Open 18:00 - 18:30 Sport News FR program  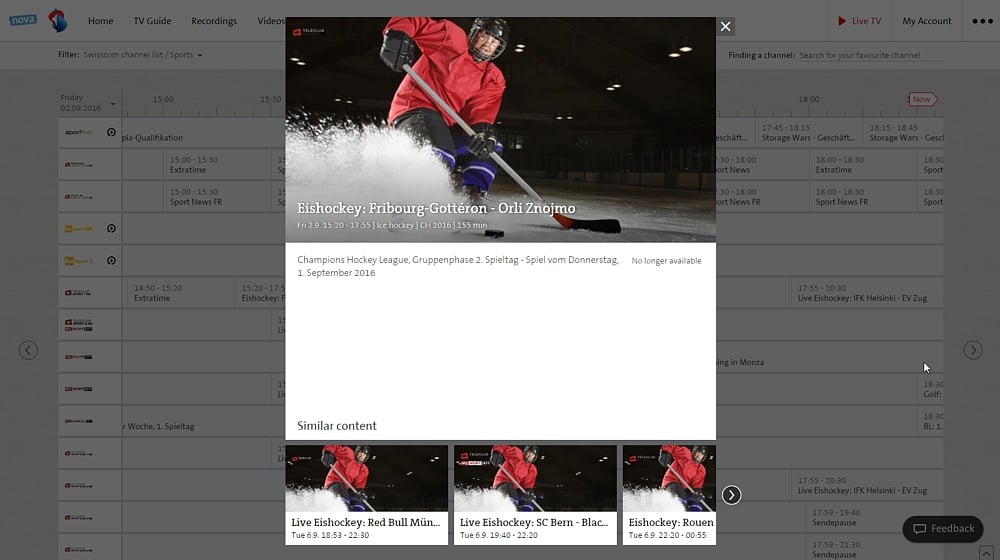[863, 196]
